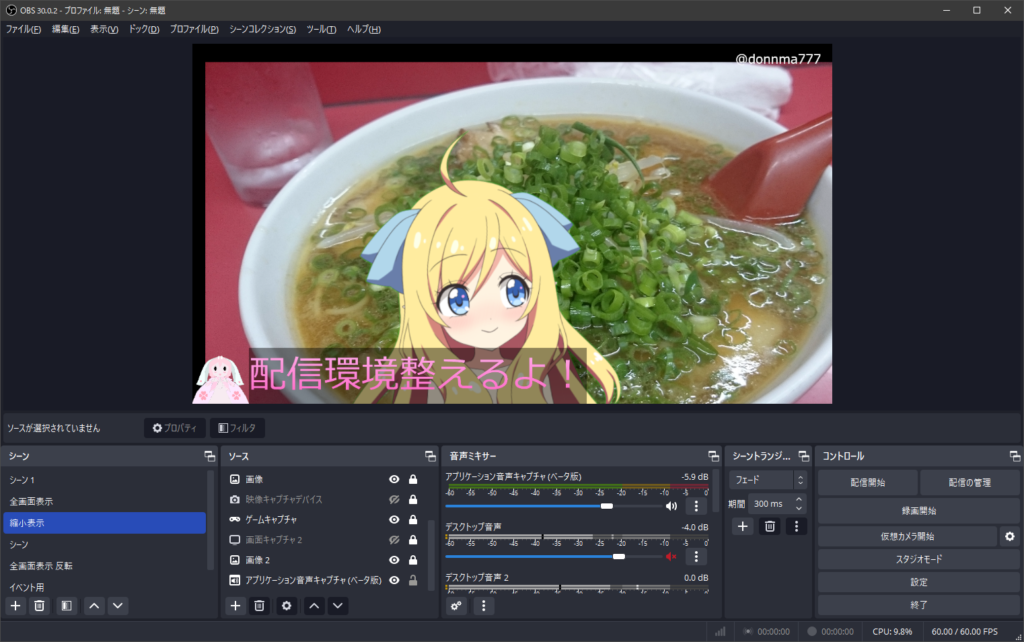
Task: Add a new scene with the plus icon
Action: coord(15,605)
